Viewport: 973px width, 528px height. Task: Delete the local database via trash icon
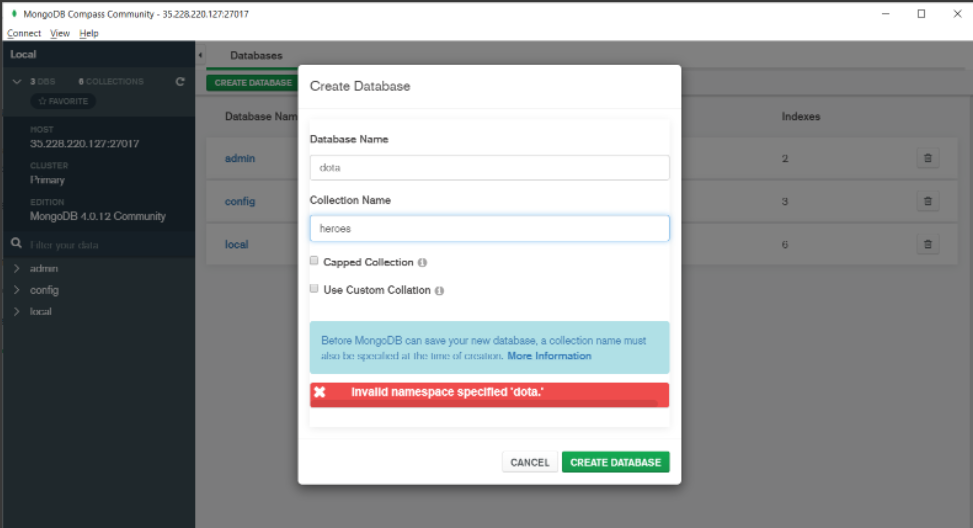pos(928,244)
